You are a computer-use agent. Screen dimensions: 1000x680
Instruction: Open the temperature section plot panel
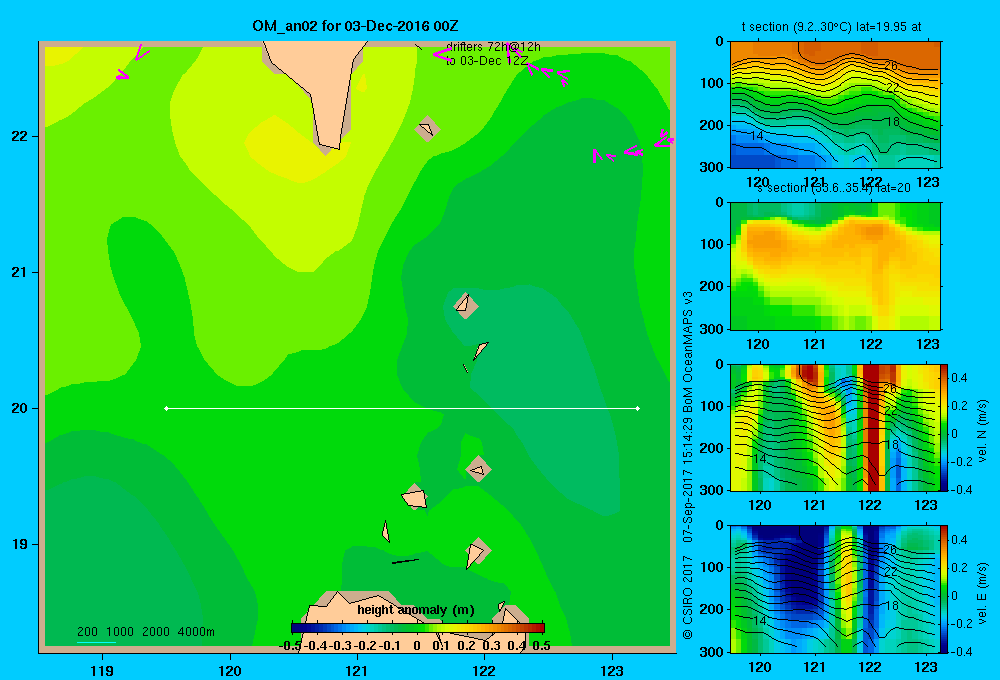(x=835, y=105)
